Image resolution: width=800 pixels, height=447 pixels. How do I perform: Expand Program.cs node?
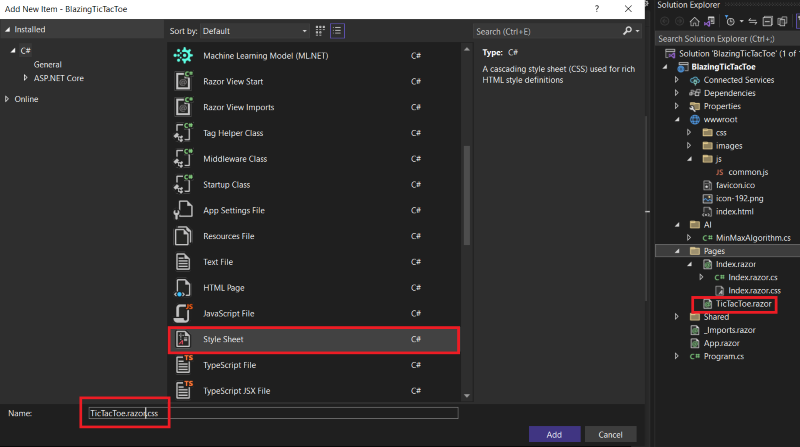[677, 356]
